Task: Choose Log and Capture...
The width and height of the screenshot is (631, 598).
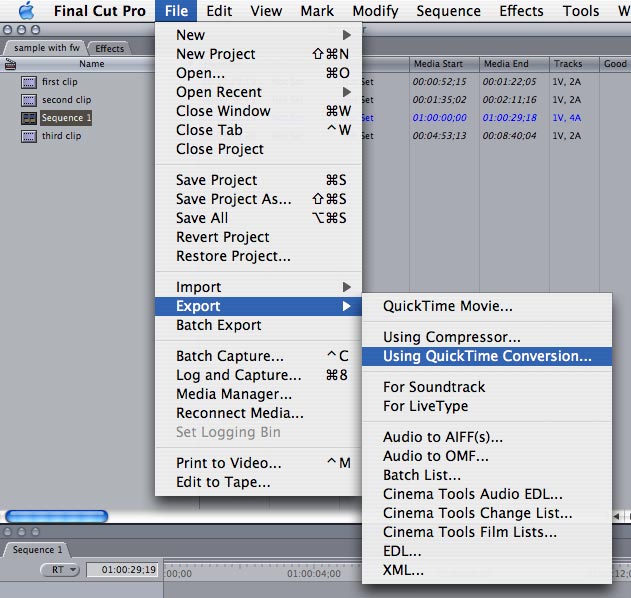Action: (x=258, y=375)
